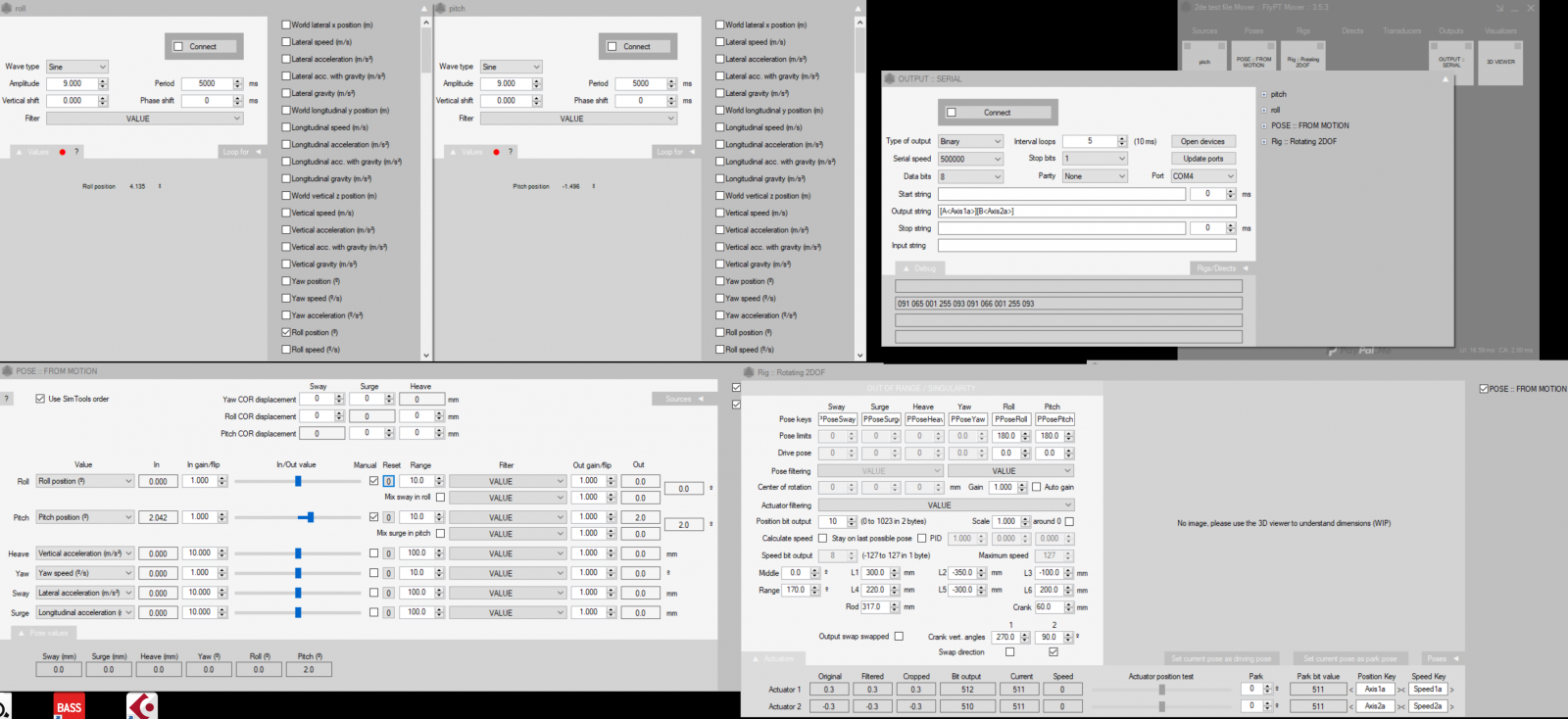Click the Pitch In/Out value slider
The height and width of the screenshot is (719, 1568).
(x=311, y=517)
